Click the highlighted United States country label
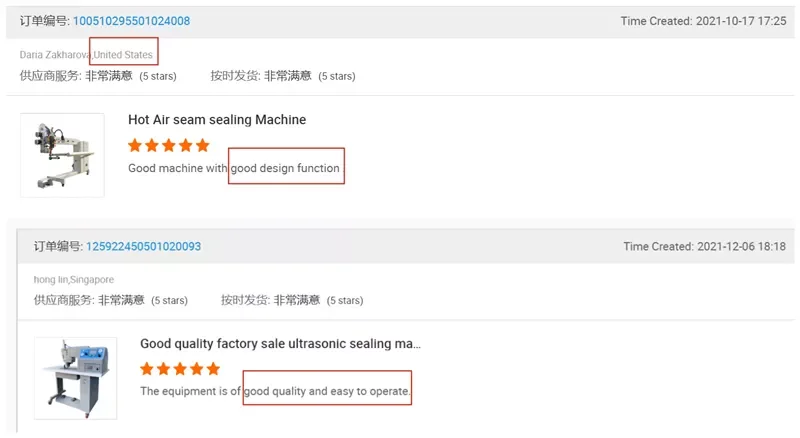Image resolution: width=800 pixels, height=438 pixels. (x=123, y=55)
